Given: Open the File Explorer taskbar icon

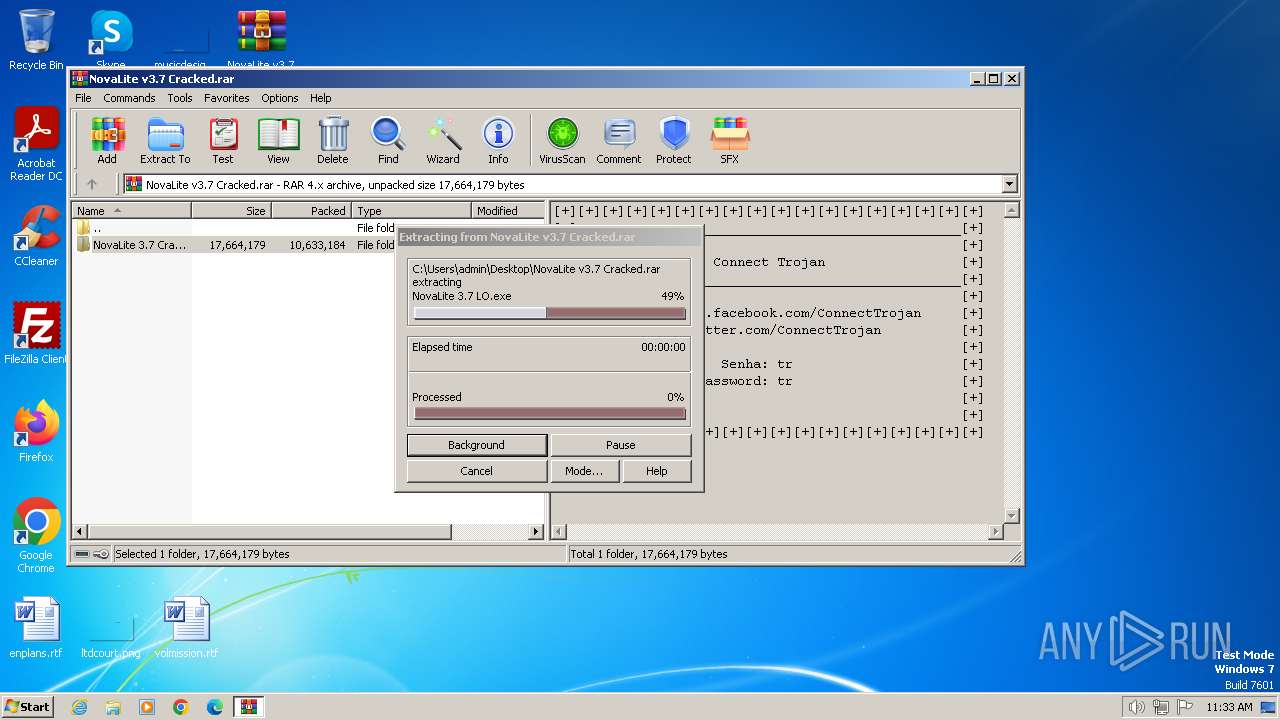Looking at the screenshot, I should (x=113, y=707).
